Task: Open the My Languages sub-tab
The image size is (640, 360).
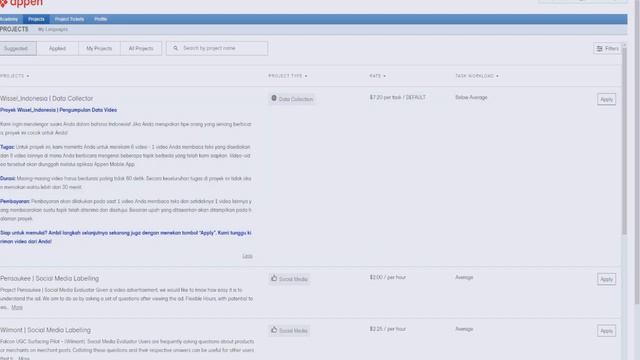Action: click(x=53, y=29)
